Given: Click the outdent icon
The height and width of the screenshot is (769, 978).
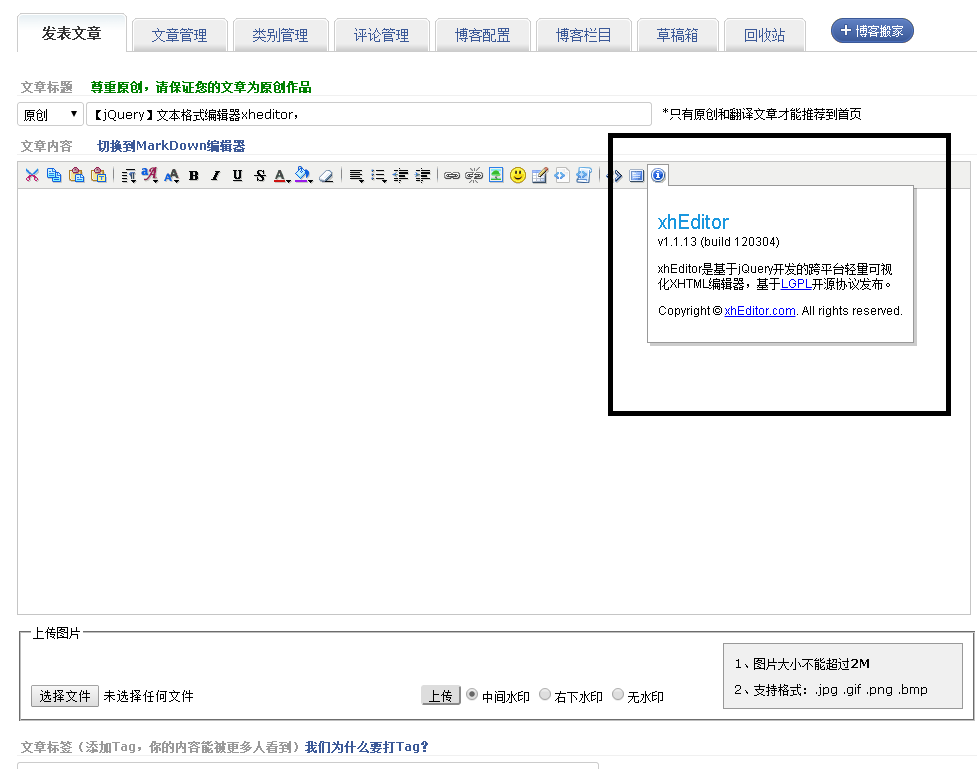Looking at the screenshot, I should pos(400,175).
